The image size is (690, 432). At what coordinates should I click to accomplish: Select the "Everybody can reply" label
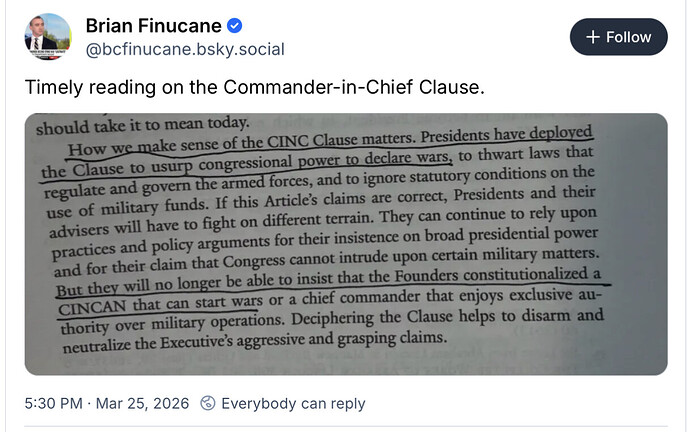click(293, 404)
